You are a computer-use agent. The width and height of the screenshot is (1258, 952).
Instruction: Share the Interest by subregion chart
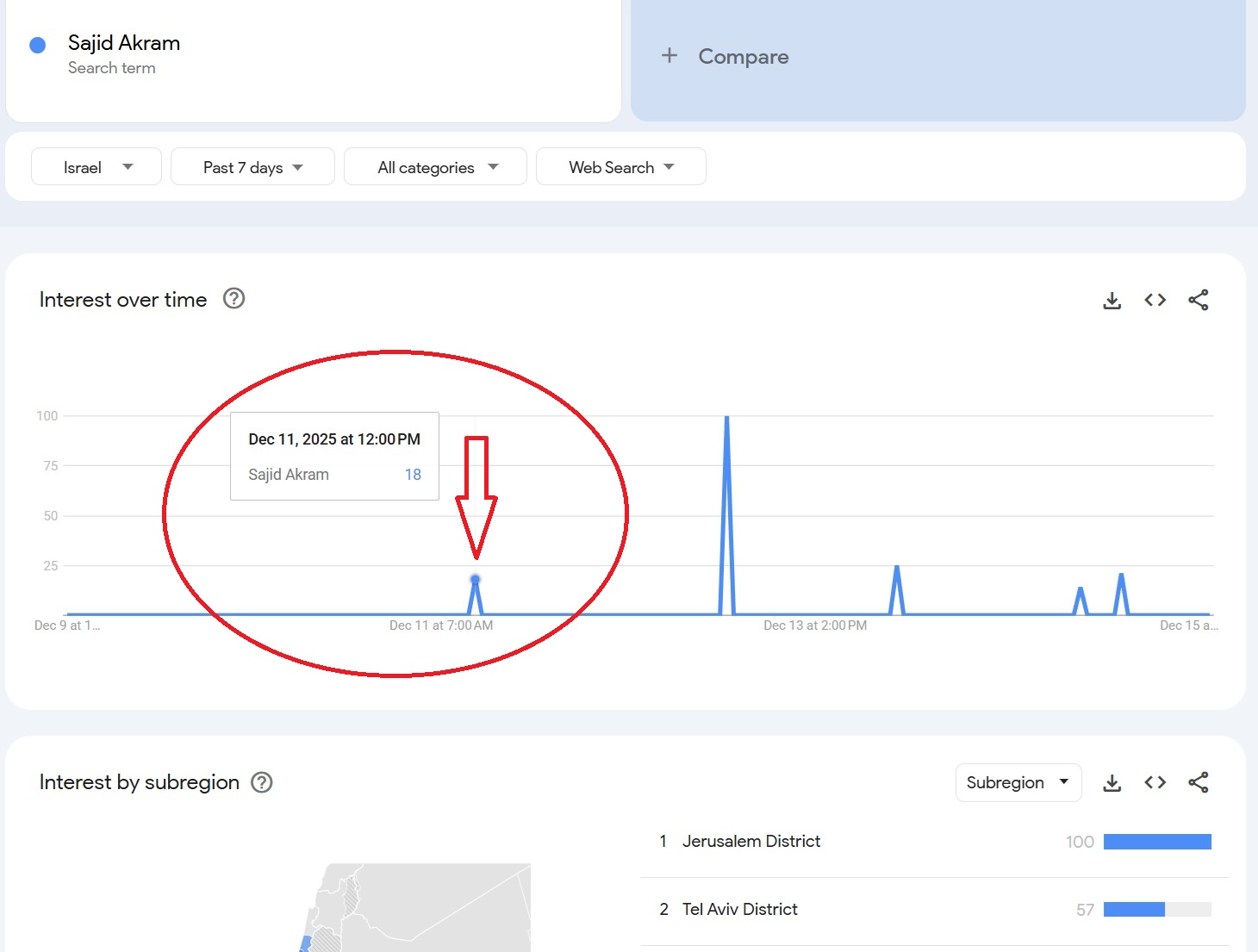click(1199, 782)
